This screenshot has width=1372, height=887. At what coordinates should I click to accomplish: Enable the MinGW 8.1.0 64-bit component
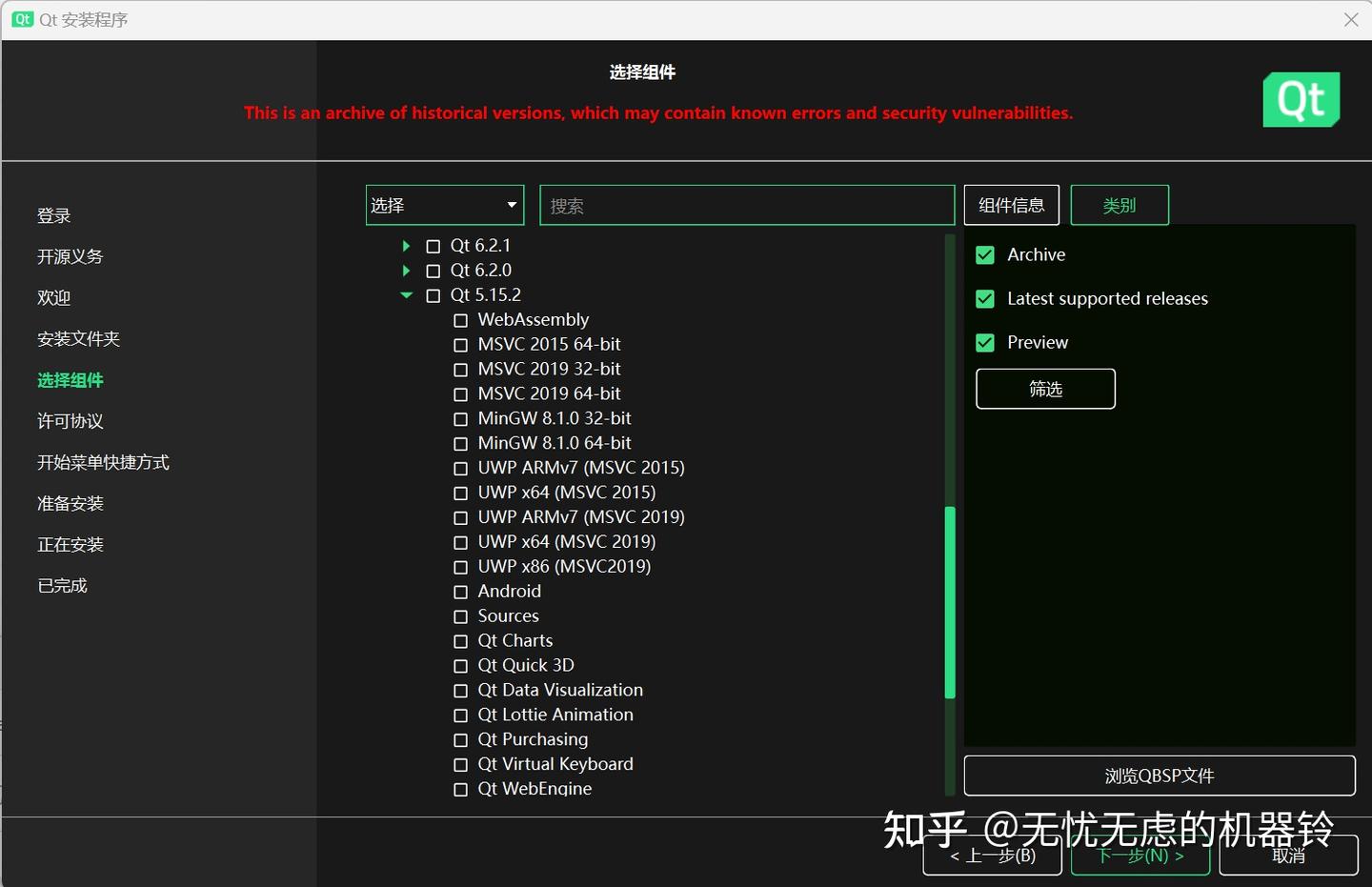pos(460,443)
